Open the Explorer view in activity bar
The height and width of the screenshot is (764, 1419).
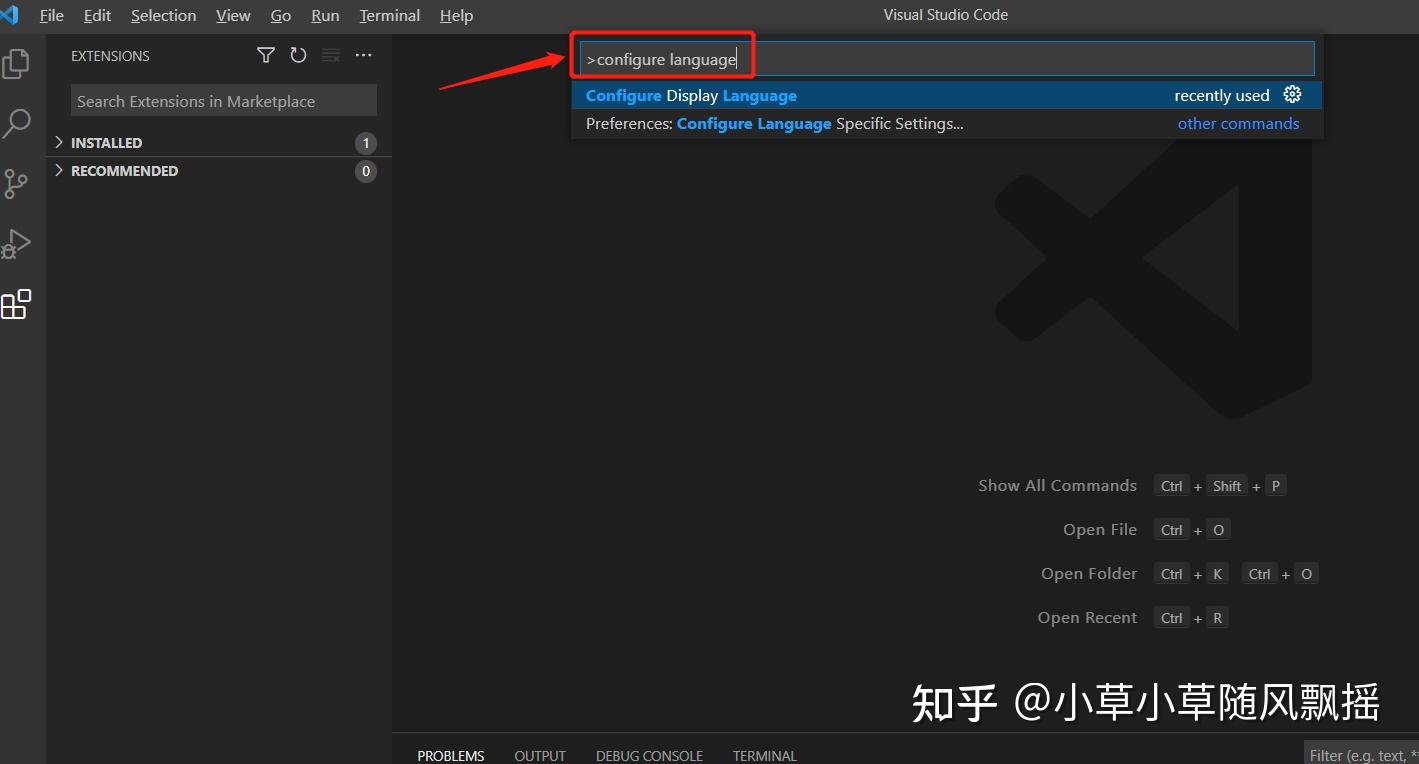point(16,64)
